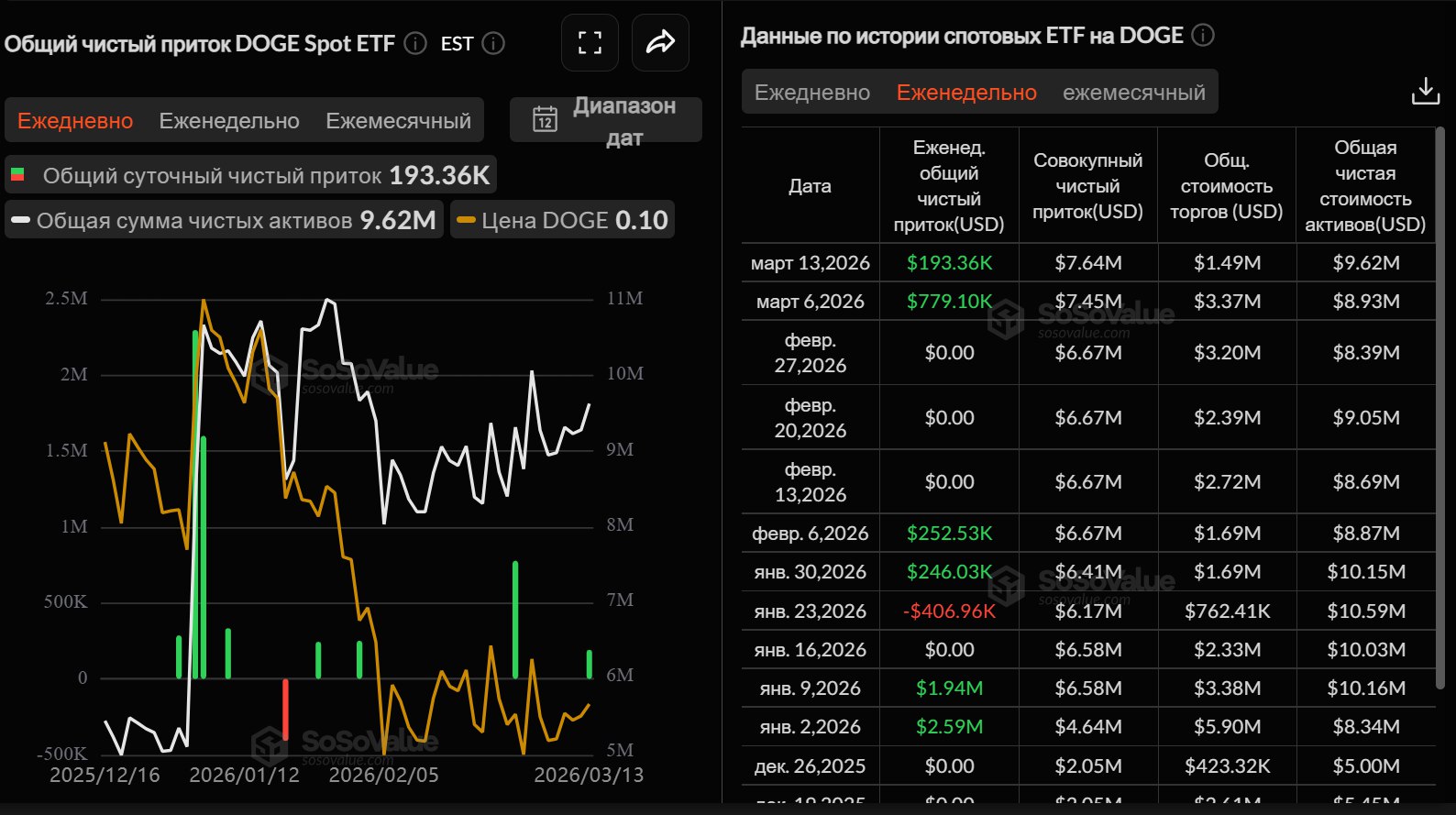Download the ETF history table data
This screenshot has width=1456, height=815.
[x=1426, y=91]
